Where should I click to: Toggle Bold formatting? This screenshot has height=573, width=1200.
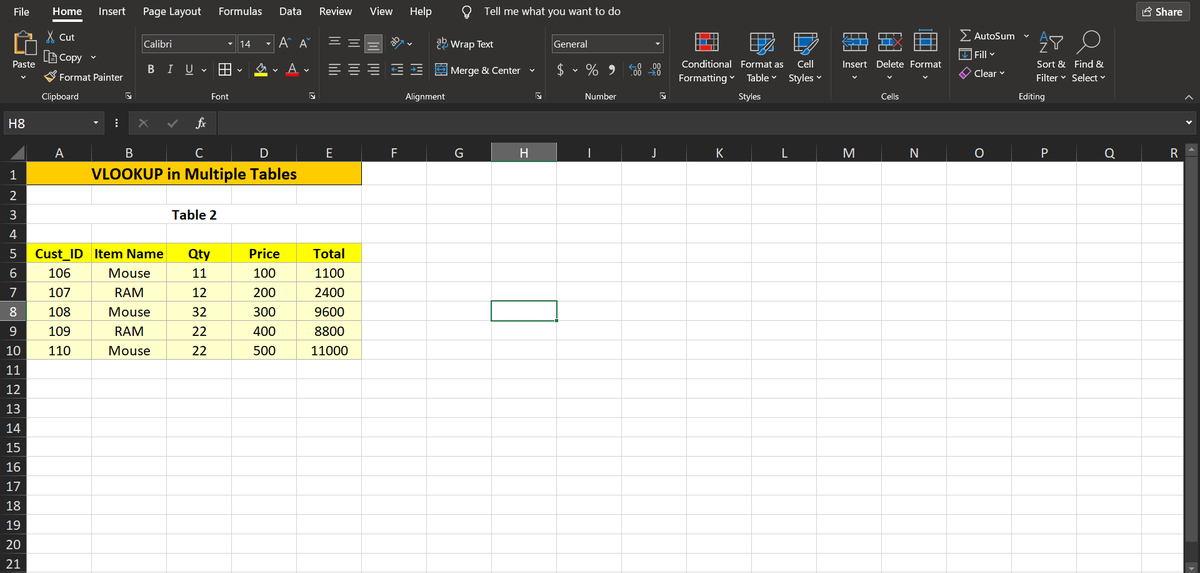coord(151,70)
